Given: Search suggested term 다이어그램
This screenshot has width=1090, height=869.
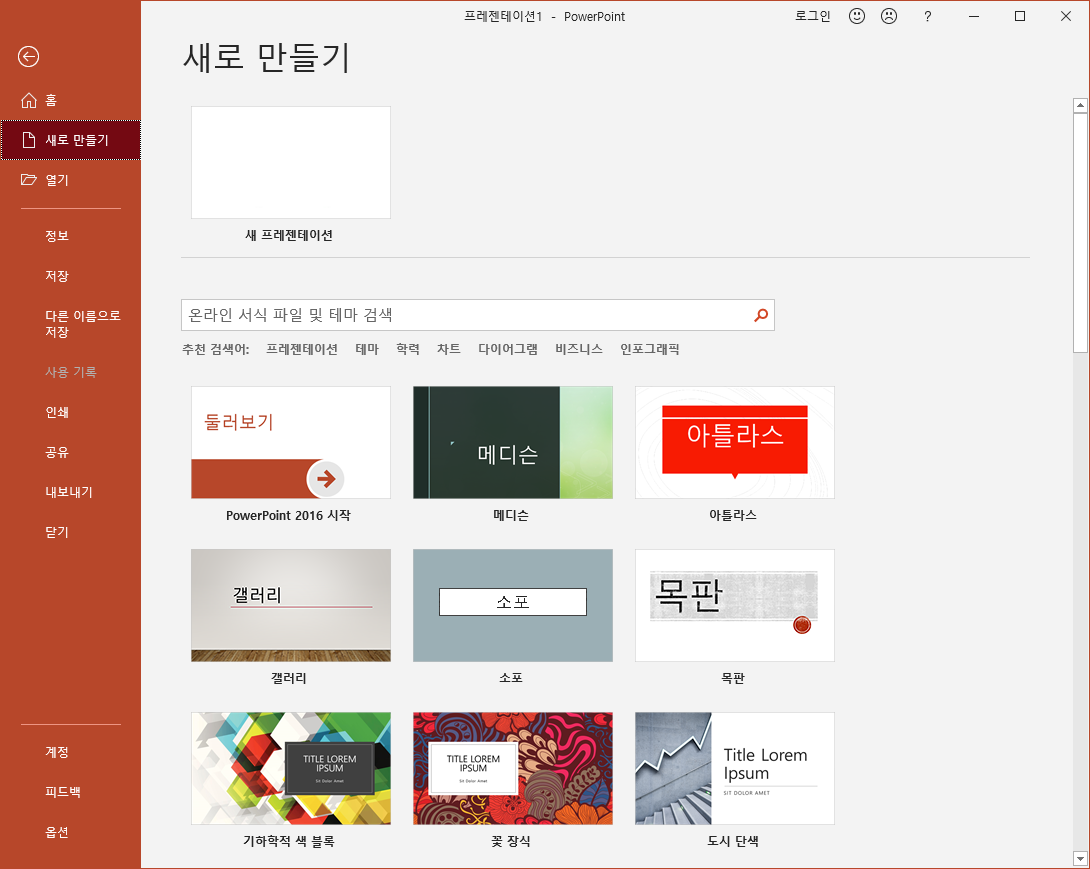Looking at the screenshot, I should click(x=507, y=349).
